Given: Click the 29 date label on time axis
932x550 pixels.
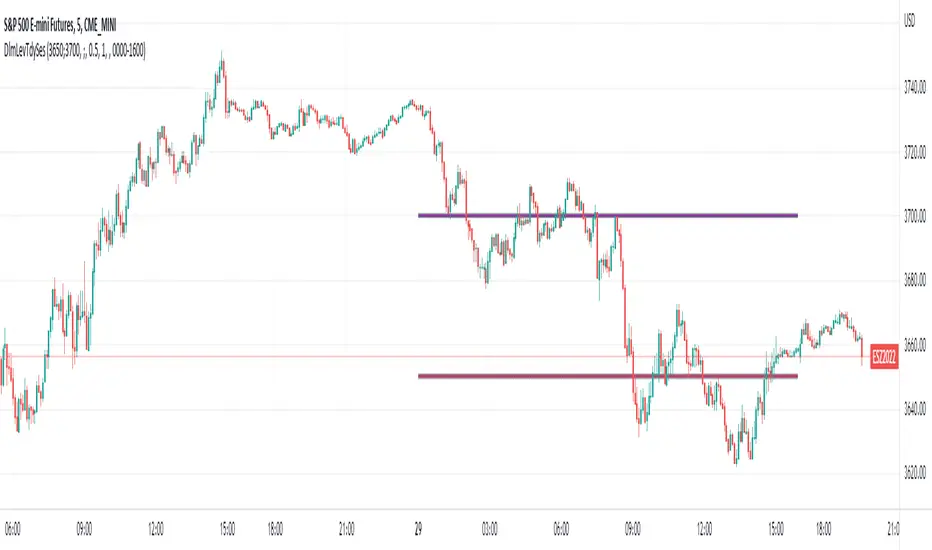Looking at the screenshot, I should pyautogui.click(x=418, y=524).
